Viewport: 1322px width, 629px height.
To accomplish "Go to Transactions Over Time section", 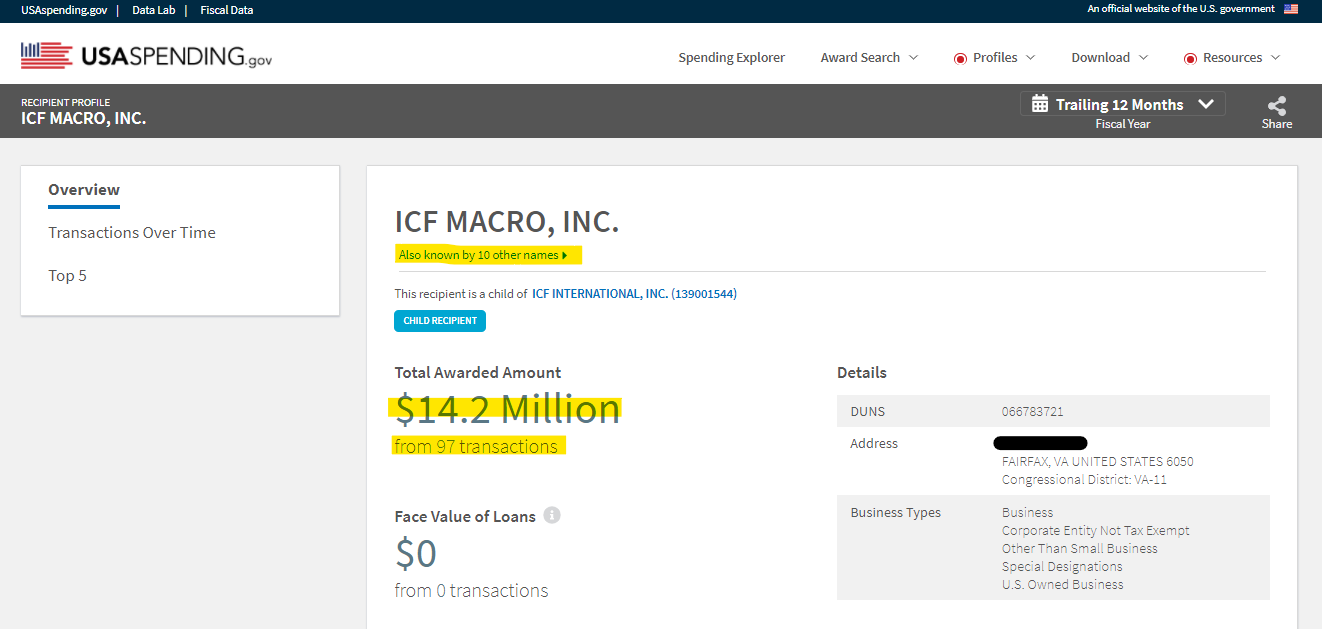I will [x=132, y=233].
